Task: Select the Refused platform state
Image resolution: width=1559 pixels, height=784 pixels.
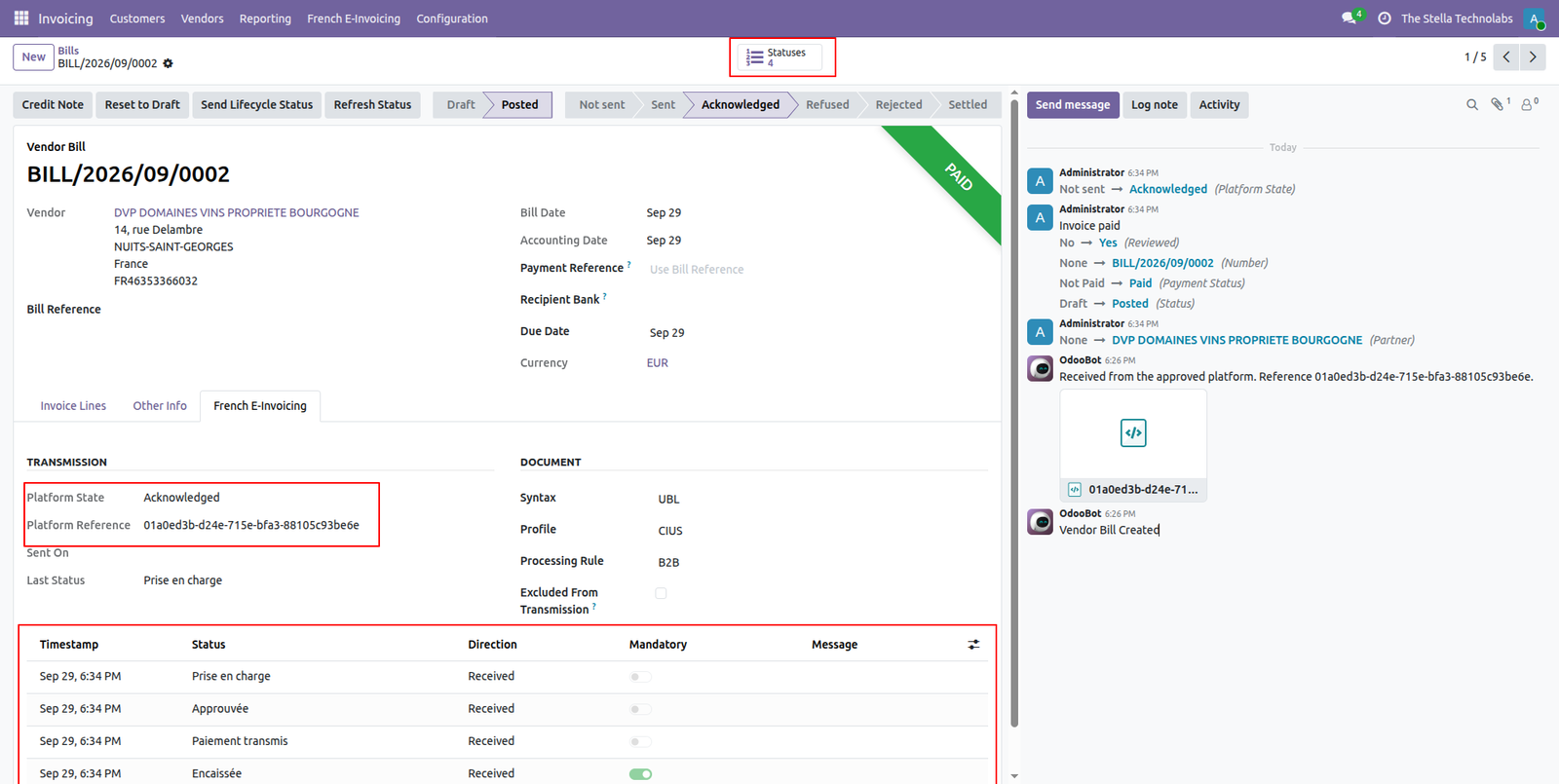Action: pos(827,105)
